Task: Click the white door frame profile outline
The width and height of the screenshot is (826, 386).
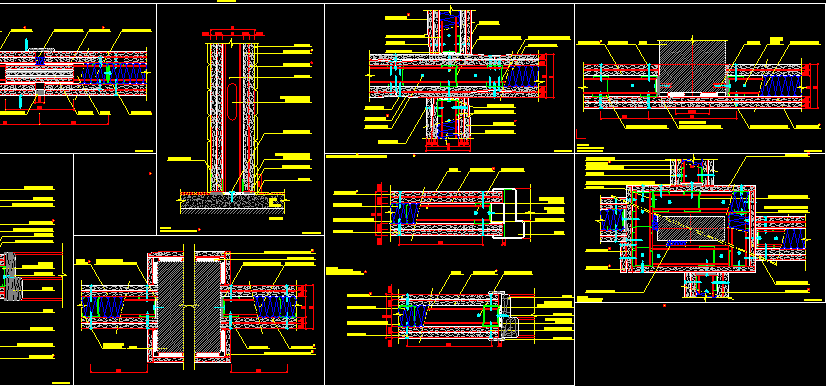Action: pyautogui.click(x=508, y=213)
